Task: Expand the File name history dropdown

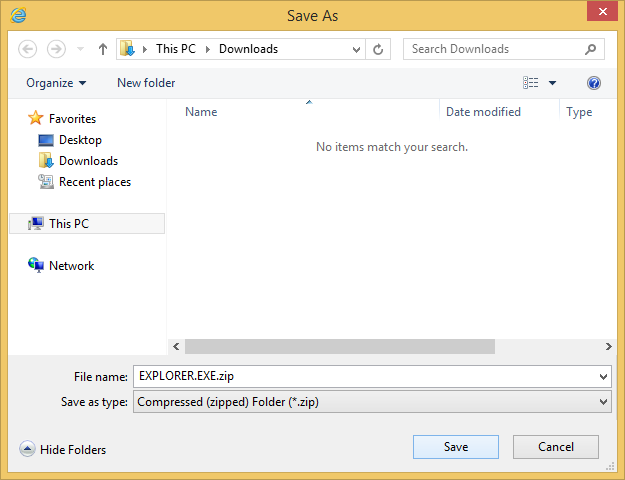Action: coord(602,377)
